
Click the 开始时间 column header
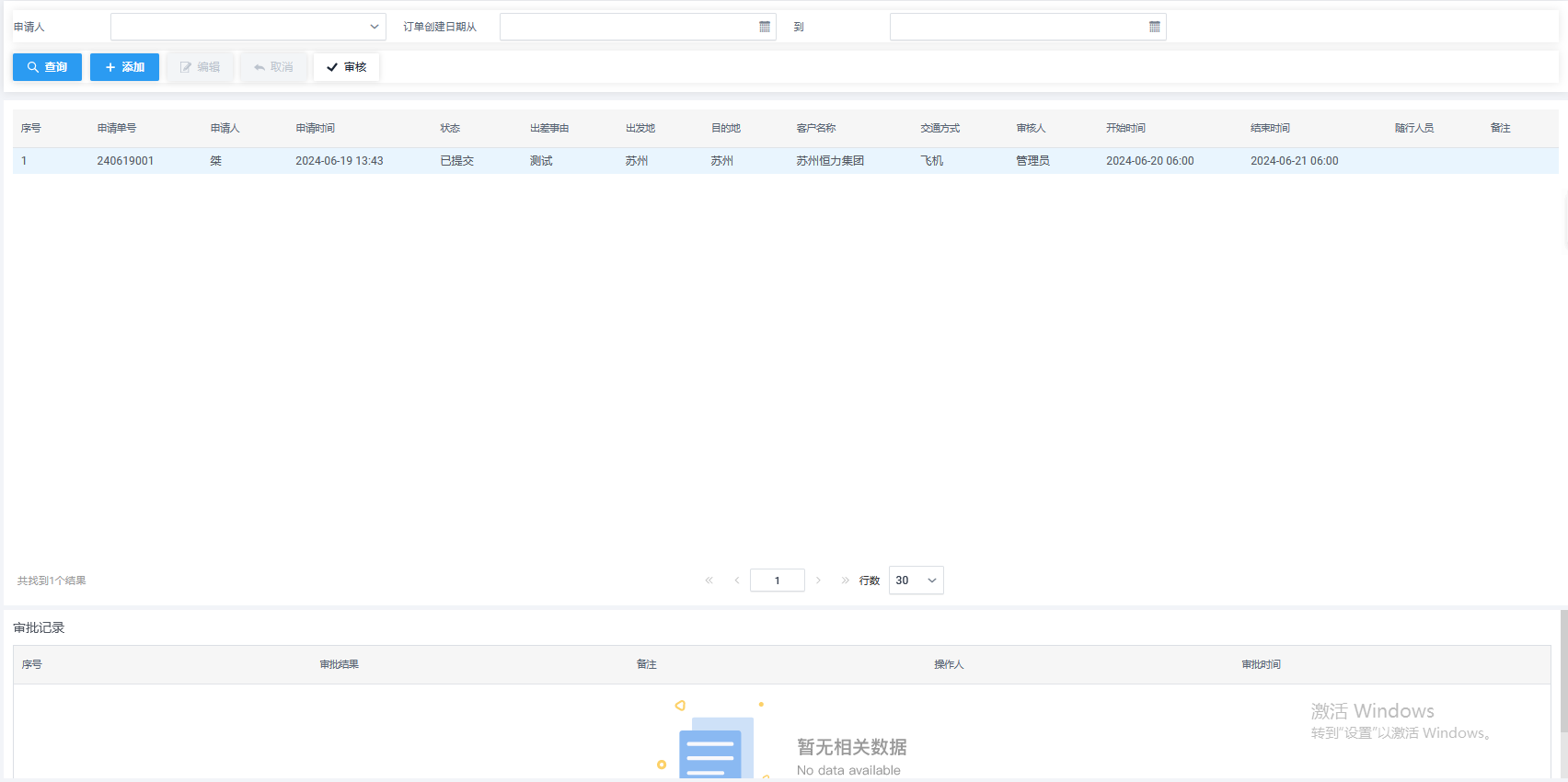(1126, 128)
